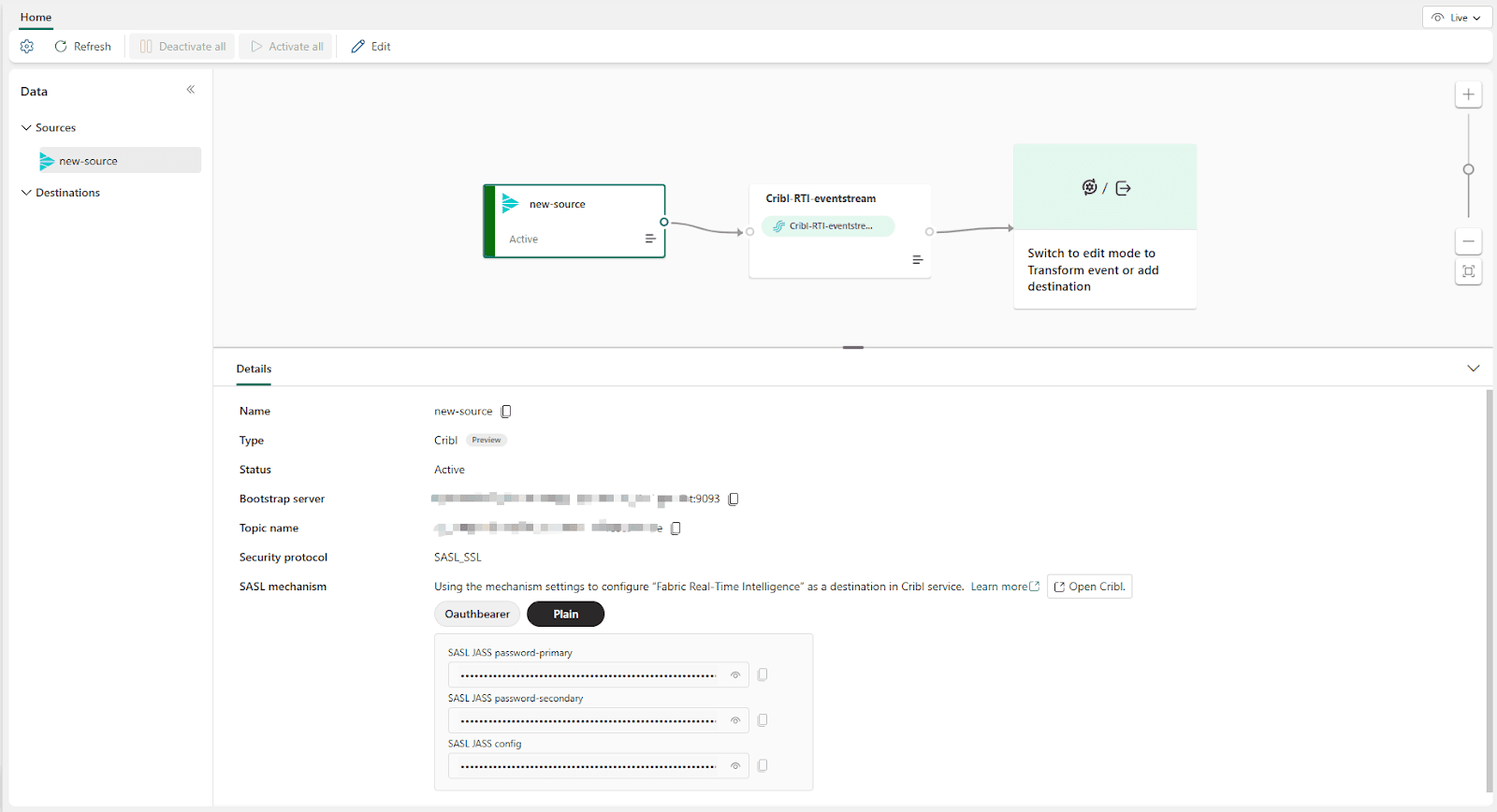Zoom out on the canvas with minus button
1497x812 pixels.
click(x=1468, y=241)
